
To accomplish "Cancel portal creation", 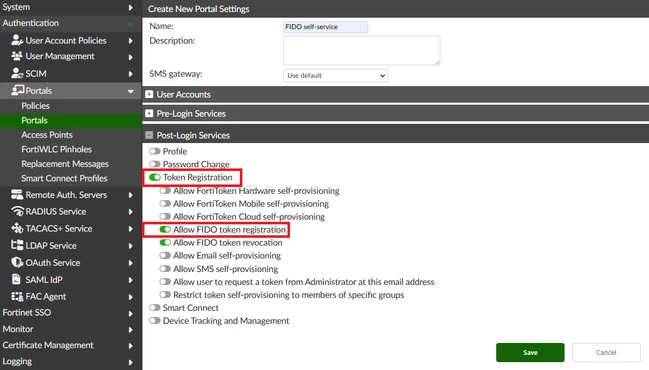I will (606, 353).
